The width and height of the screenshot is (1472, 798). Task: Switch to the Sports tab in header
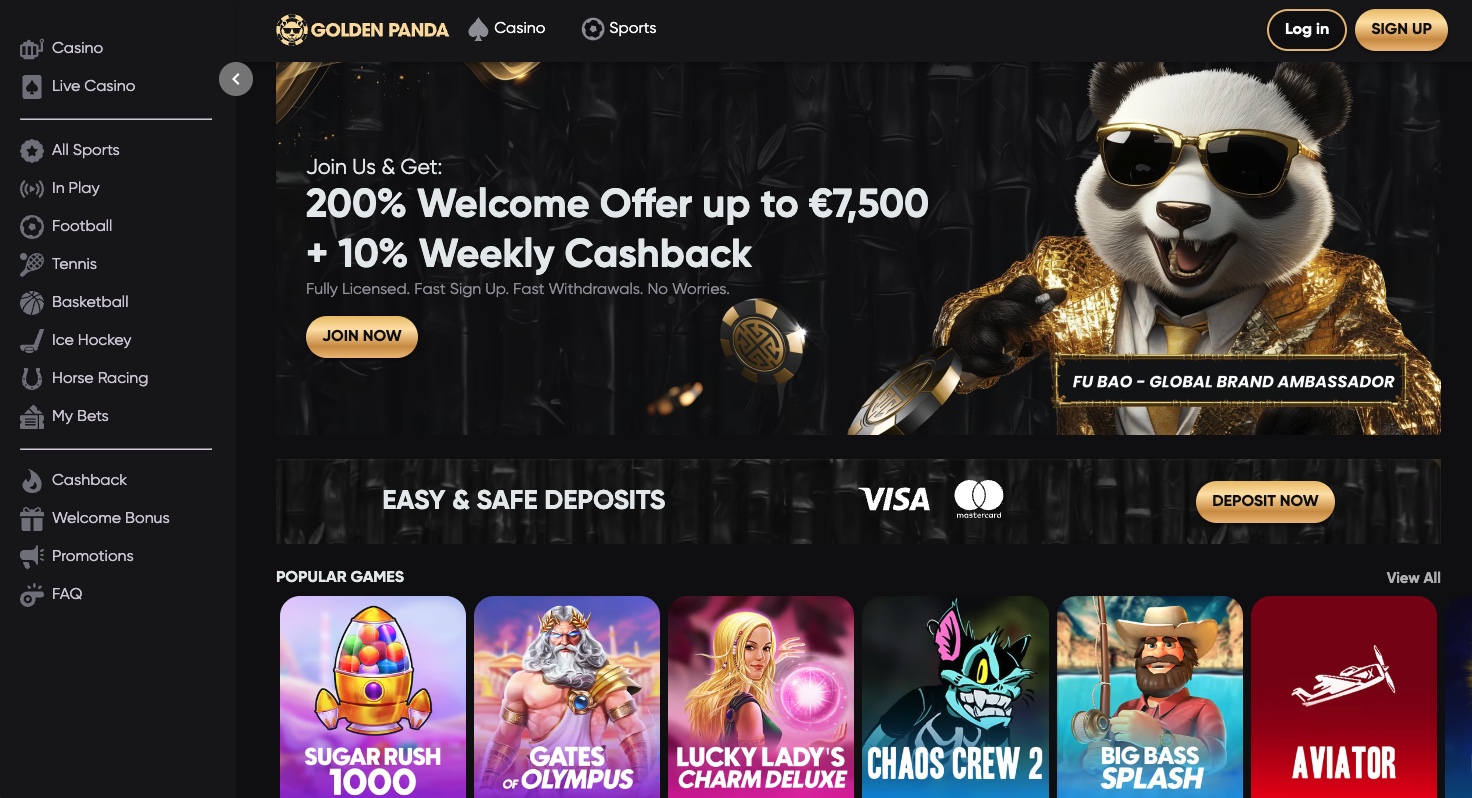619,29
